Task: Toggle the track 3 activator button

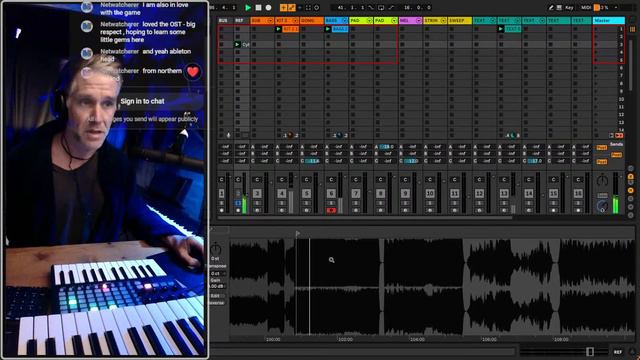Action: click(257, 193)
